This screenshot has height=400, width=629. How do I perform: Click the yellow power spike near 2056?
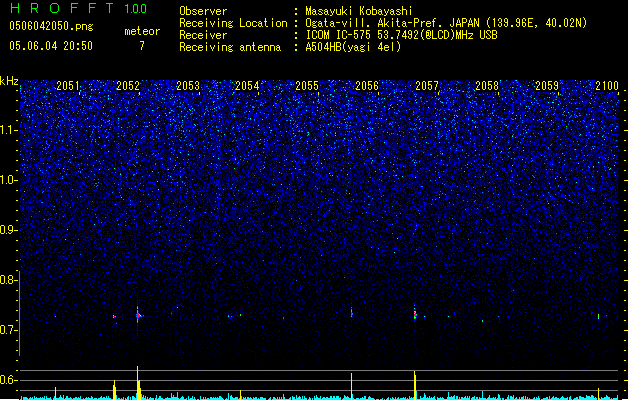pyautogui.click(x=352, y=386)
